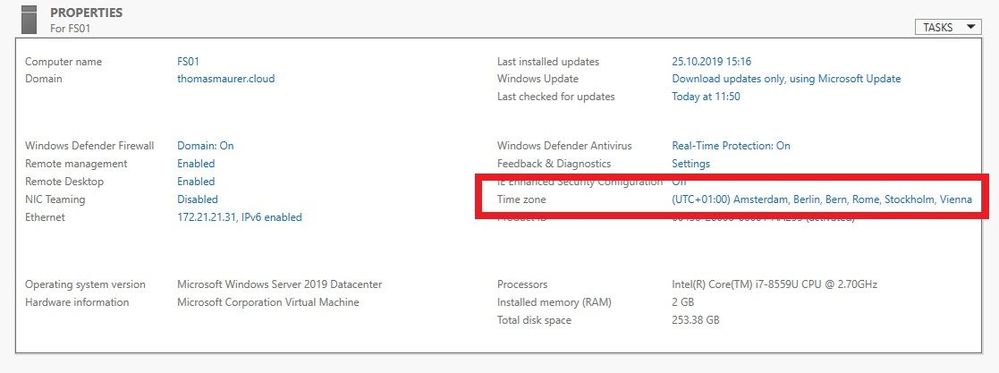Open Windows Defender Firewall Domain: On setting
999x373 pixels.
pyautogui.click(x=205, y=146)
